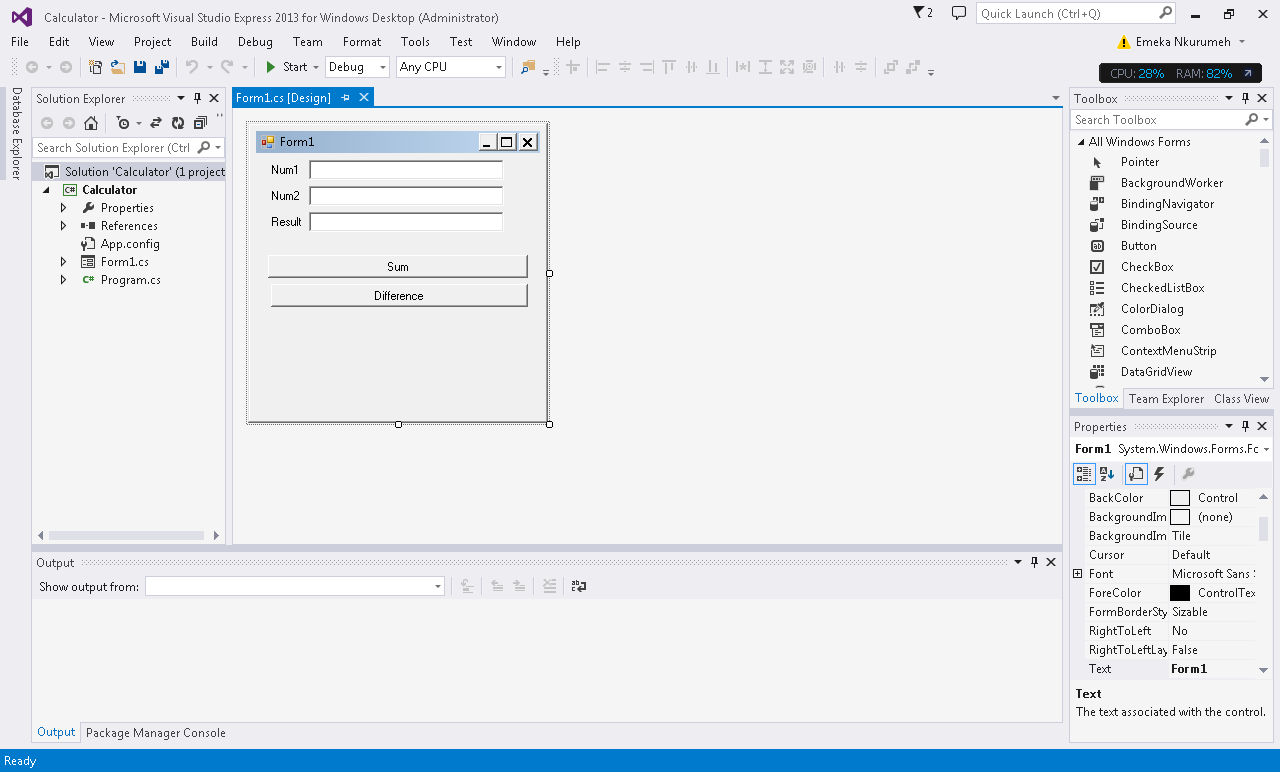Click the Save toolbar icon
Image resolution: width=1280 pixels, height=772 pixels.
click(140, 67)
